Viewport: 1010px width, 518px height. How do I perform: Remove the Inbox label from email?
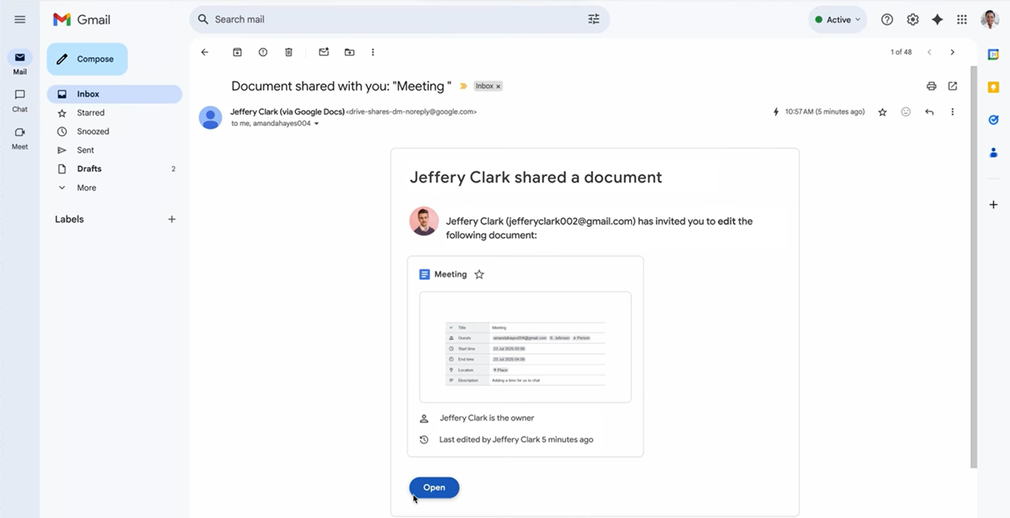(499, 87)
